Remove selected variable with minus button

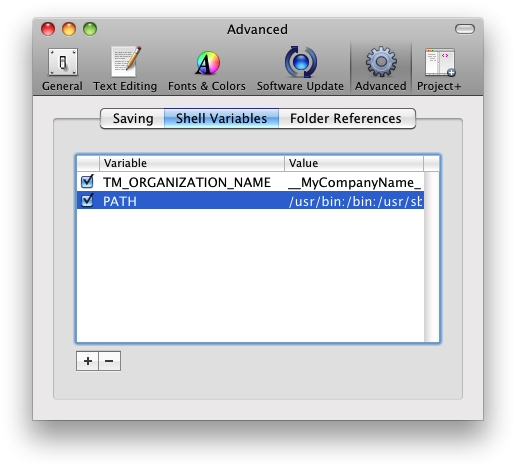point(109,361)
